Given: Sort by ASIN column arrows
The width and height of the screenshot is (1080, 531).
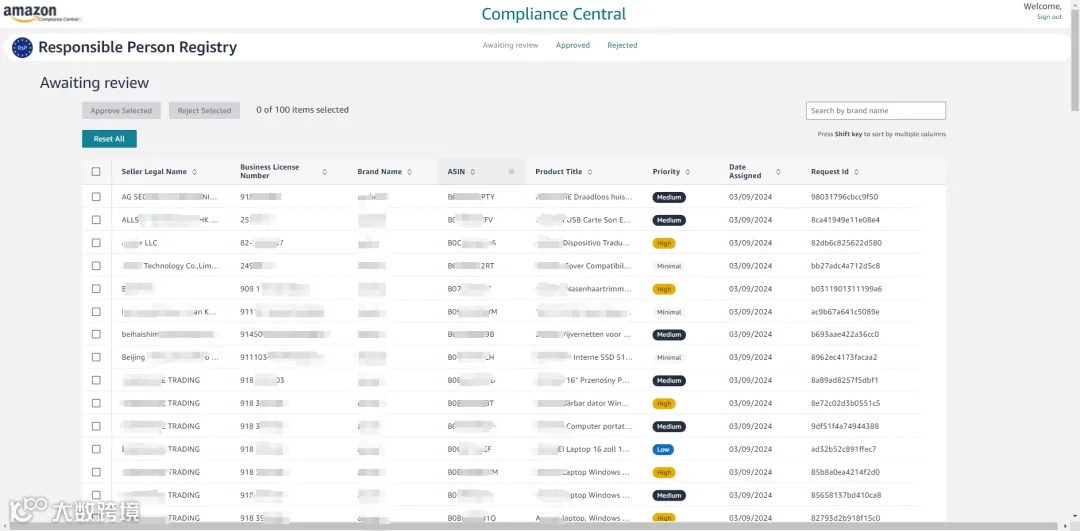Looking at the screenshot, I should coord(472,171).
